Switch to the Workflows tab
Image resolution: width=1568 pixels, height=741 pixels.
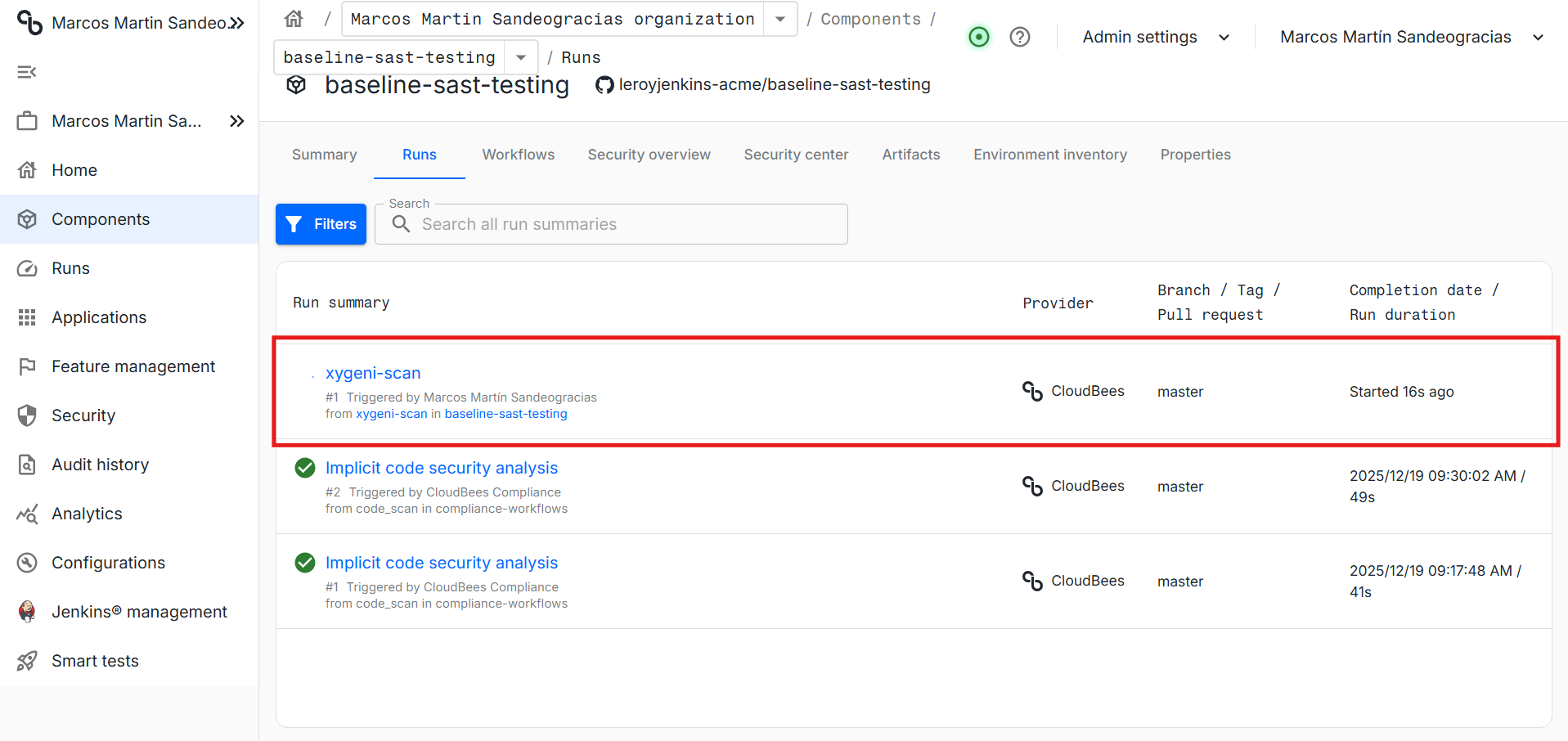coord(518,155)
